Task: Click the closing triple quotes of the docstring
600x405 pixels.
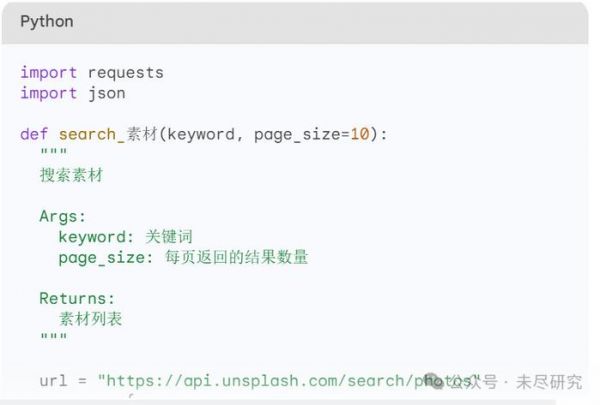Action: 53,339
